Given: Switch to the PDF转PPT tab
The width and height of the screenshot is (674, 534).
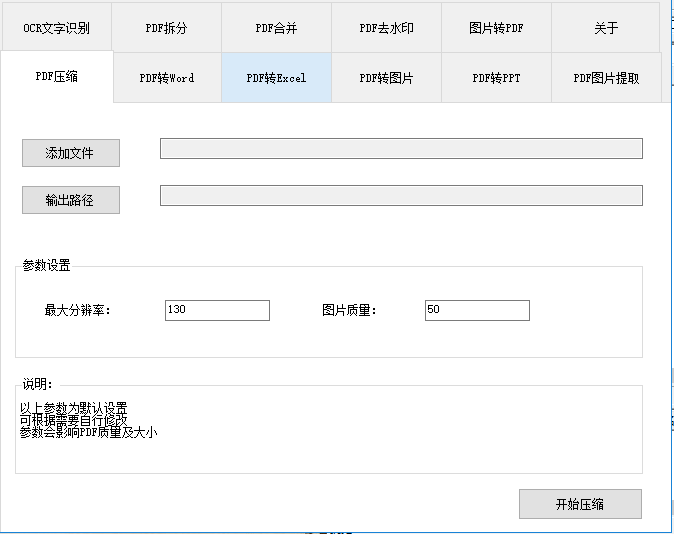Looking at the screenshot, I should tap(496, 78).
